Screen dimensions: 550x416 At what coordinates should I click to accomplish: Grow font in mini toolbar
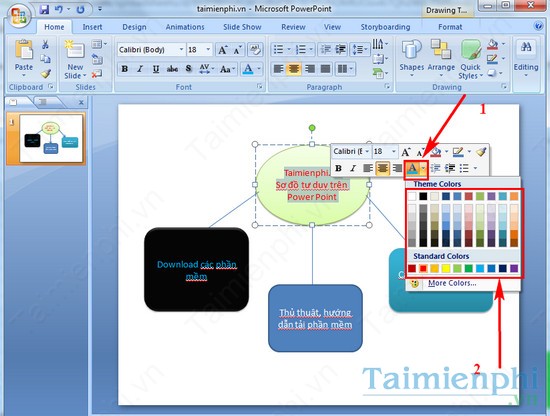pos(405,152)
